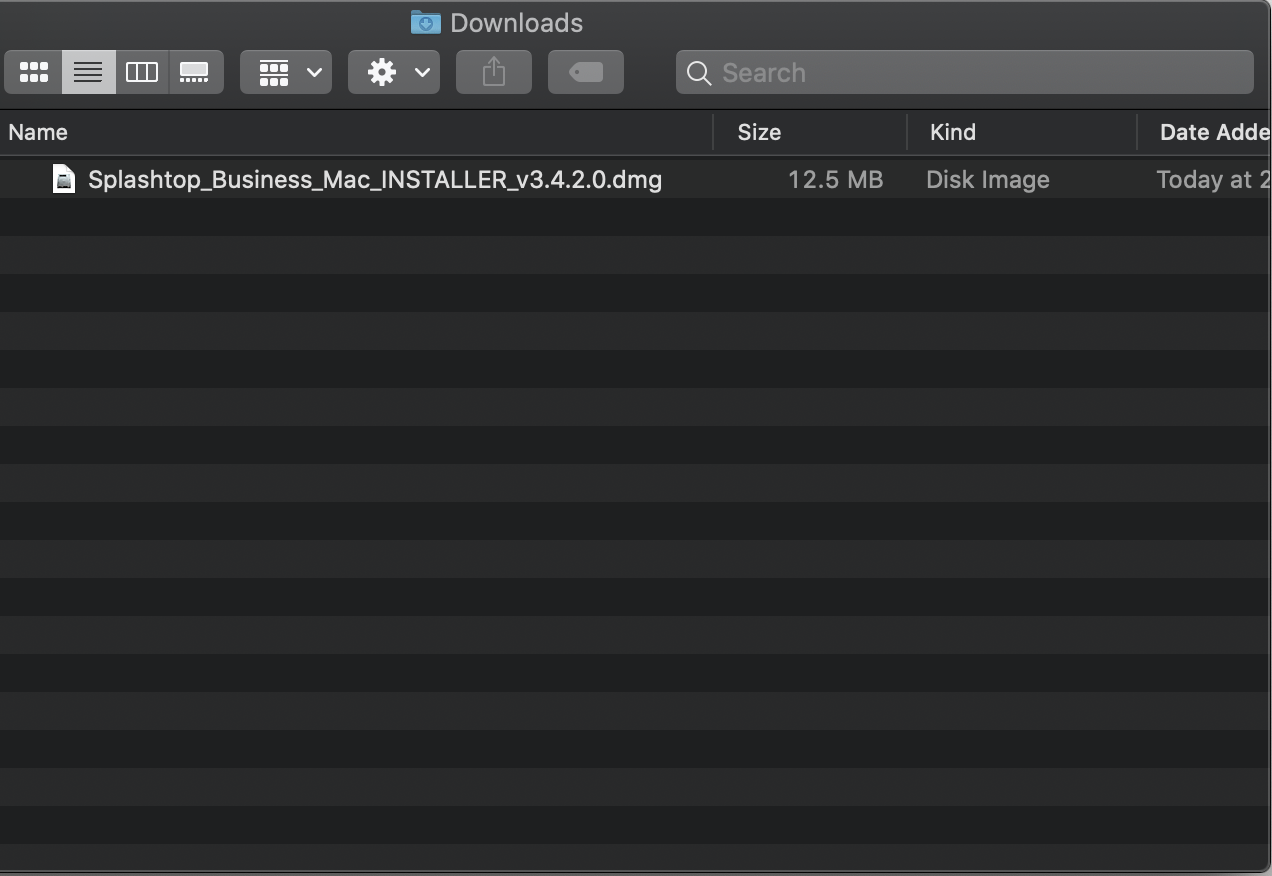Screen dimensions: 1272x876
Task: Switch to column view
Action: click(142, 72)
